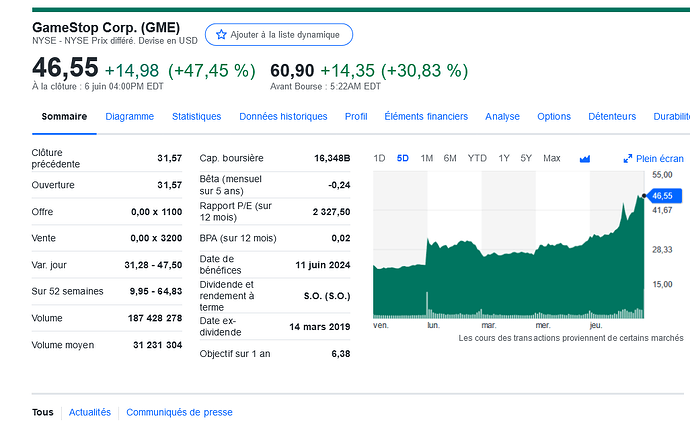Image resolution: width=690 pixels, height=437 pixels.
Task: Click Sur 52 semaines range 9,95 - 64,83
Action: 156,291
